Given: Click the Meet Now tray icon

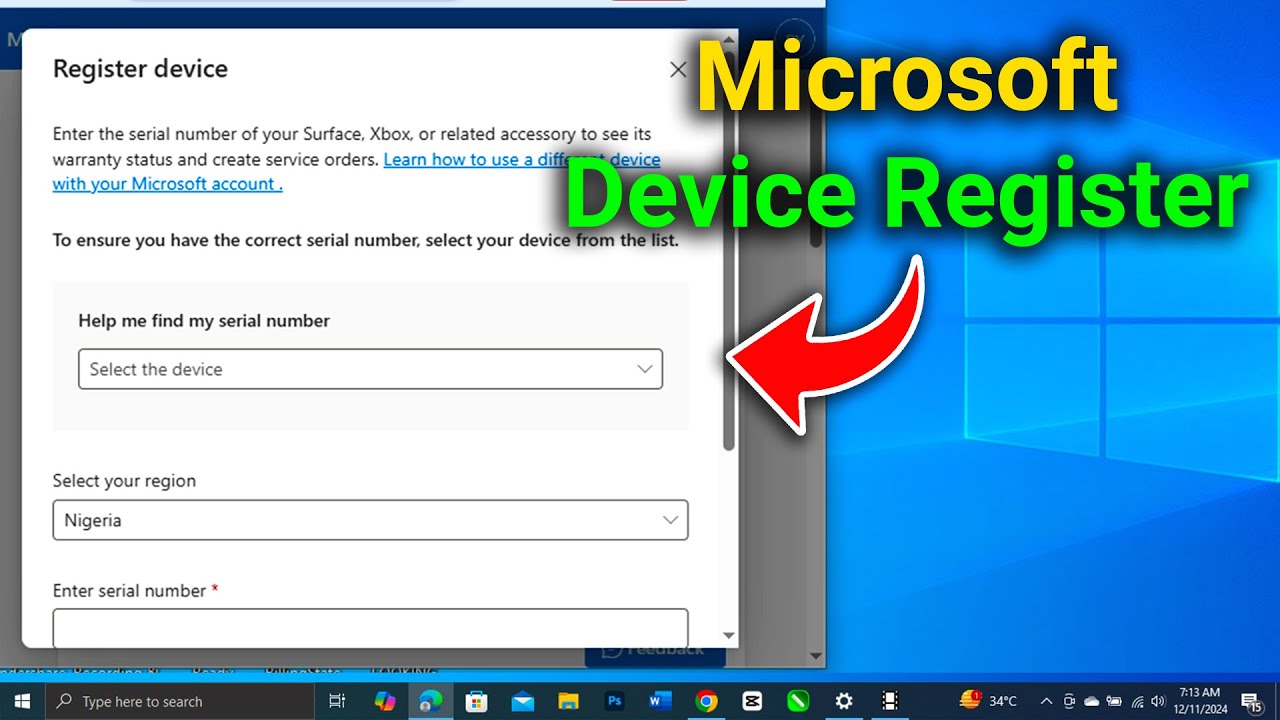Looking at the screenshot, I should point(1069,701).
